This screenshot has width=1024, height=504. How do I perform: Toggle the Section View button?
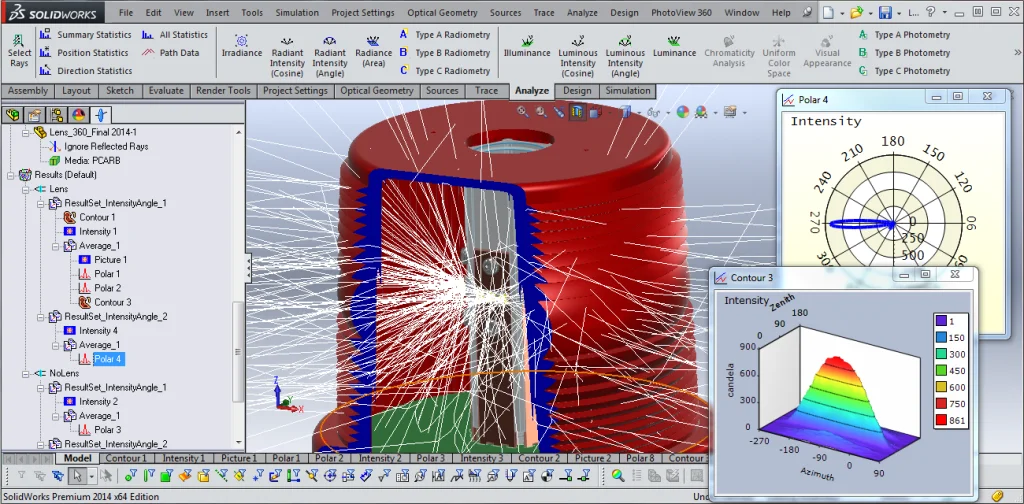pos(577,112)
